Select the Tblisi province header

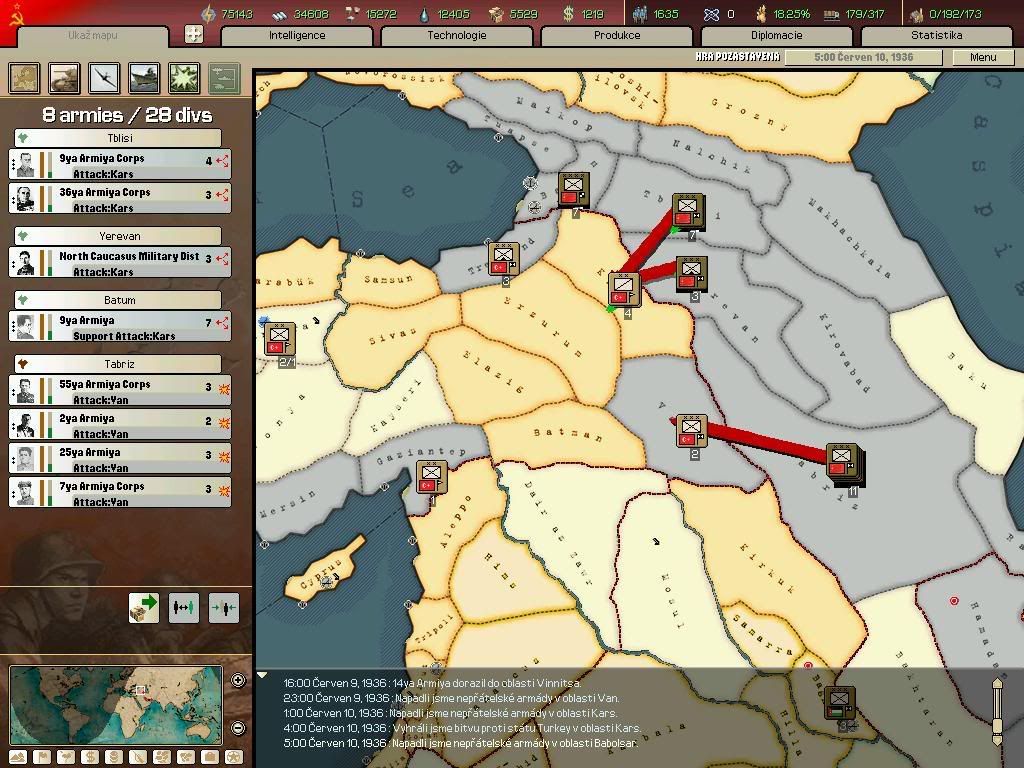(x=118, y=138)
